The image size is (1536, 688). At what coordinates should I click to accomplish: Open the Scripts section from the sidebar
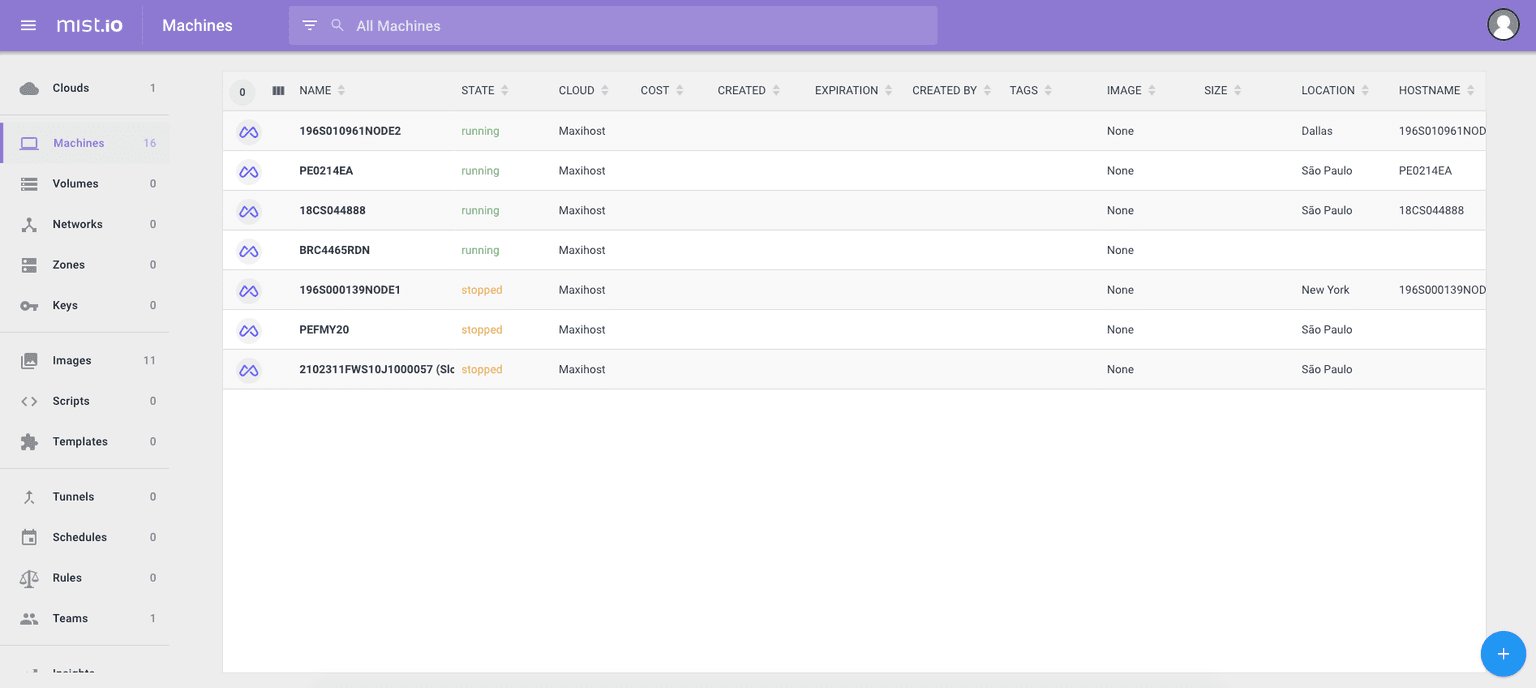70,401
